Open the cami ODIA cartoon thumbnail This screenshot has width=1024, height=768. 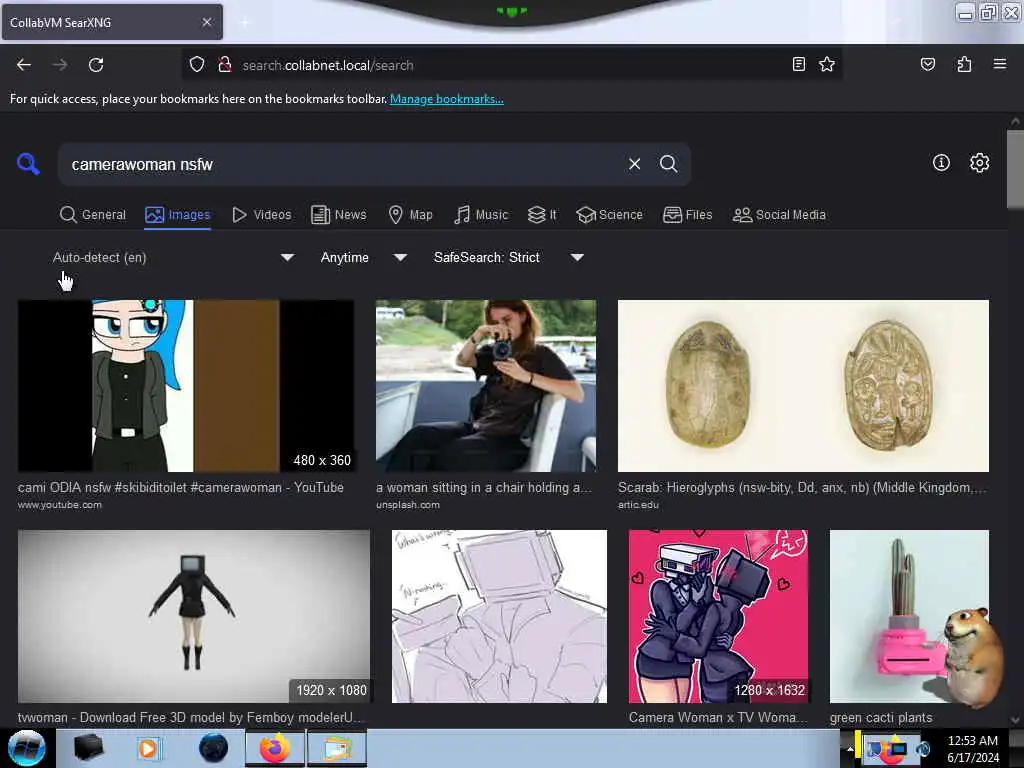pos(186,385)
